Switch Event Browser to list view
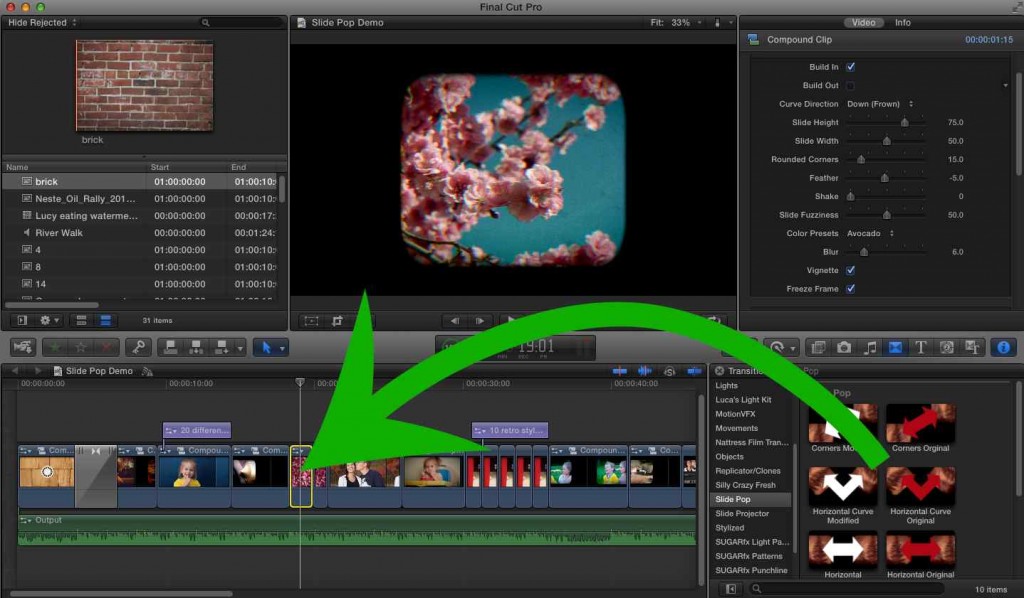The height and width of the screenshot is (598, 1024). (x=105, y=321)
